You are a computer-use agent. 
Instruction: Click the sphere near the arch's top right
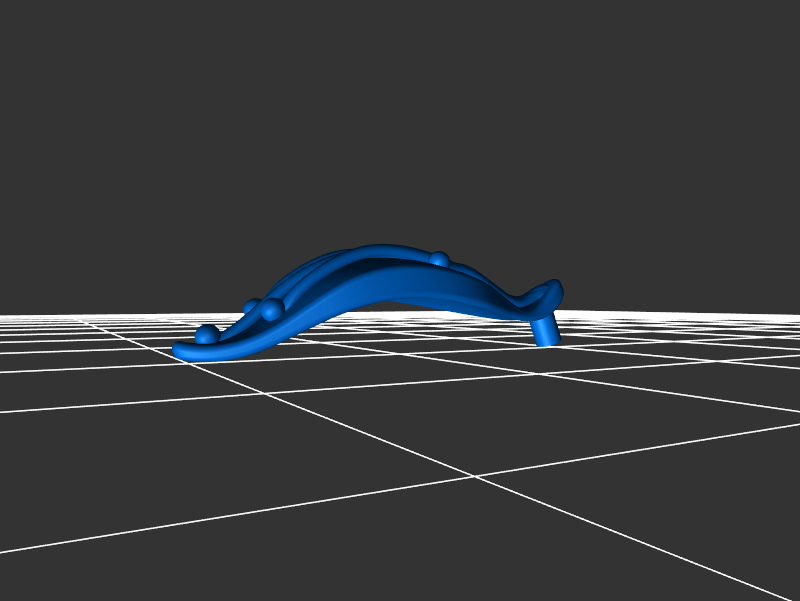point(439,259)
